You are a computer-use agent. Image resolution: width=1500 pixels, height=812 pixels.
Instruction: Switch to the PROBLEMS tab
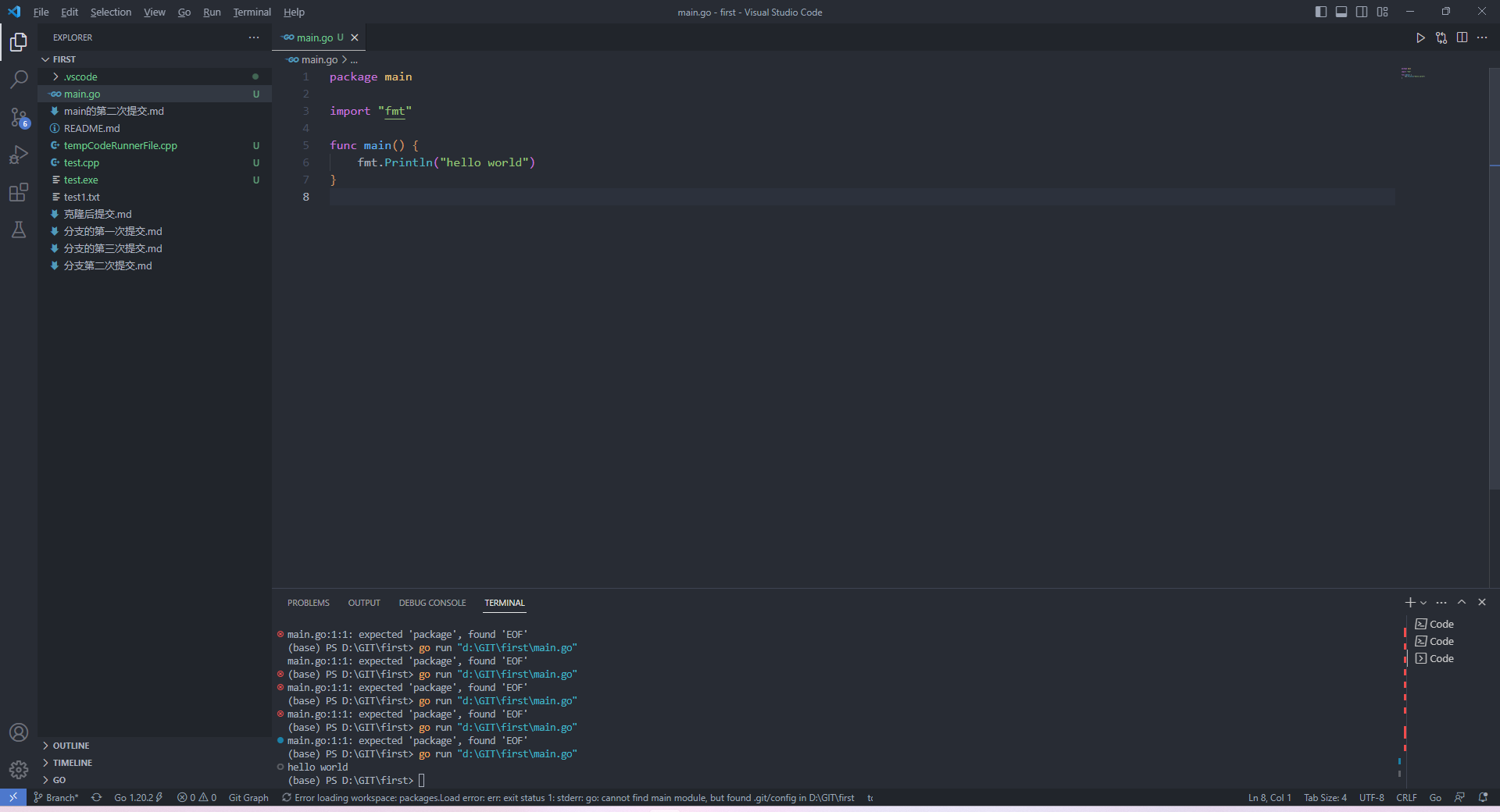[x=308, y=603]
